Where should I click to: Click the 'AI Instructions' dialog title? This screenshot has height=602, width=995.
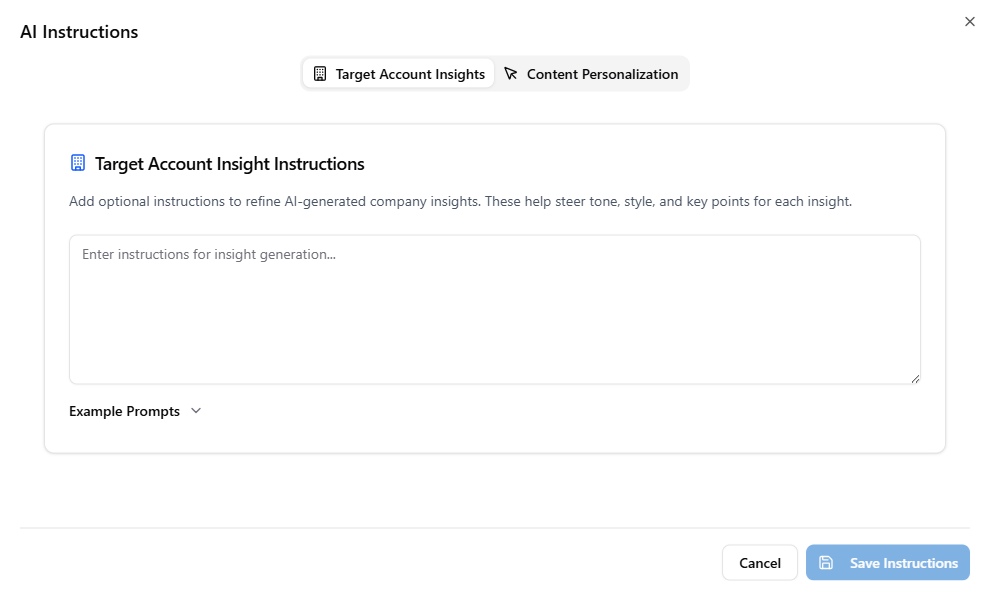79,32
